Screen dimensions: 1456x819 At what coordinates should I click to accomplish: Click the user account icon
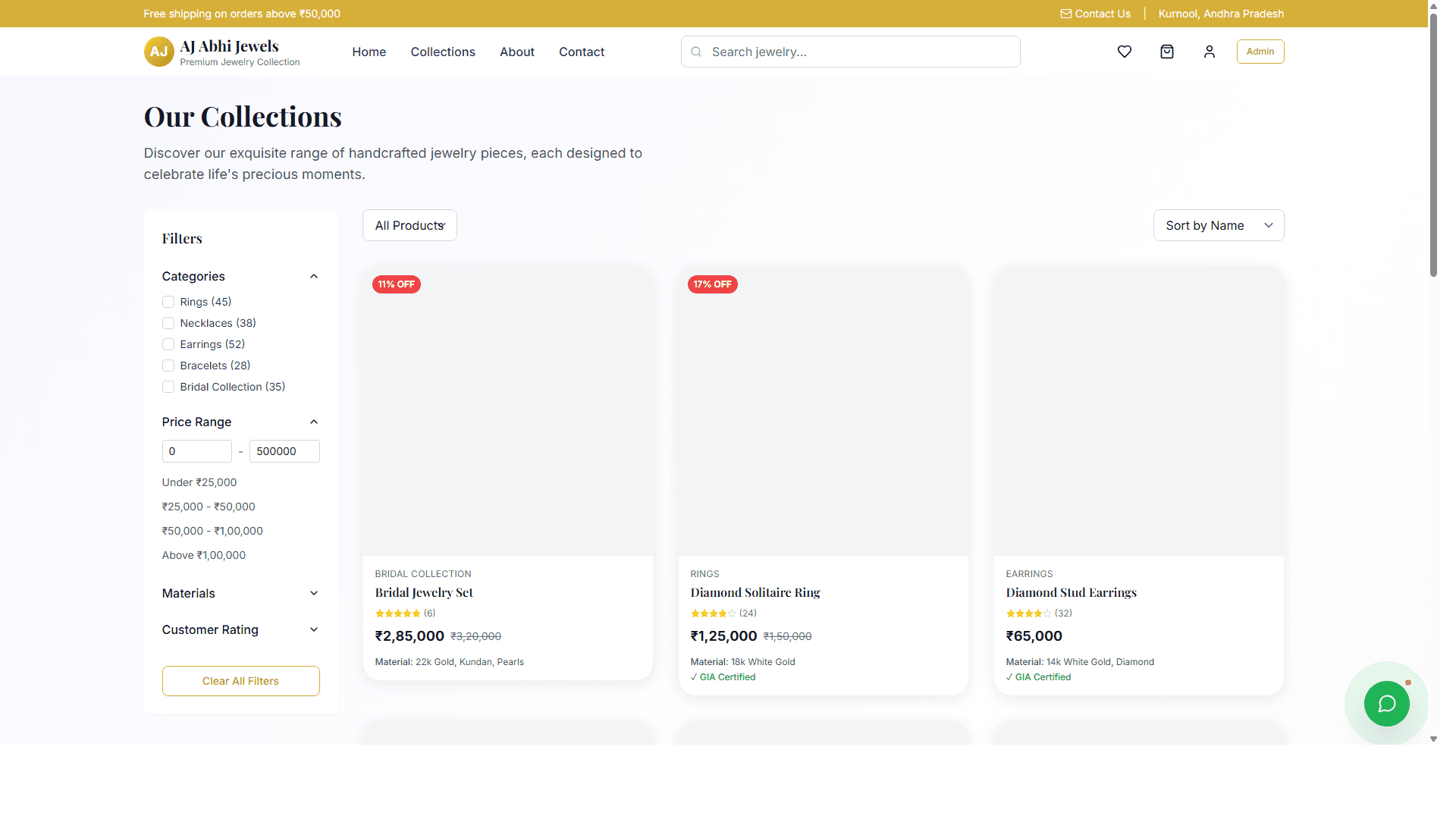[1210, 52]
